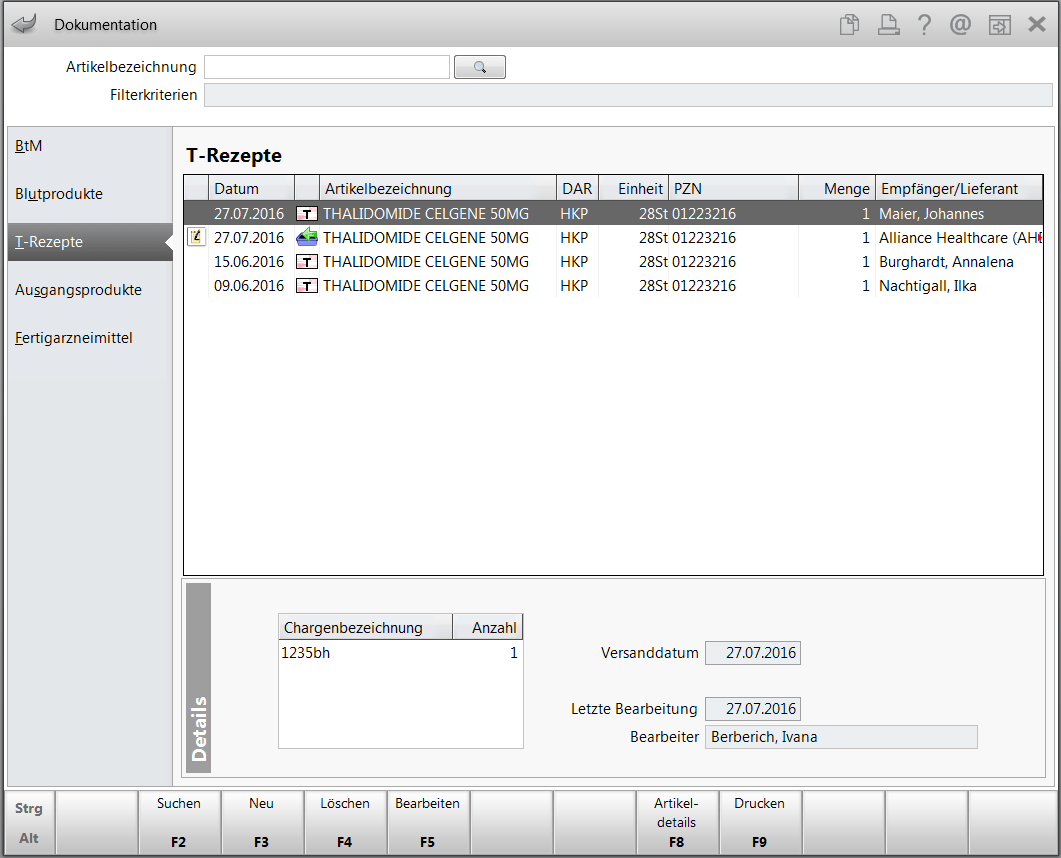
Task: Click the T icon in Nachtigall, Ilka row
Action: 307,286
